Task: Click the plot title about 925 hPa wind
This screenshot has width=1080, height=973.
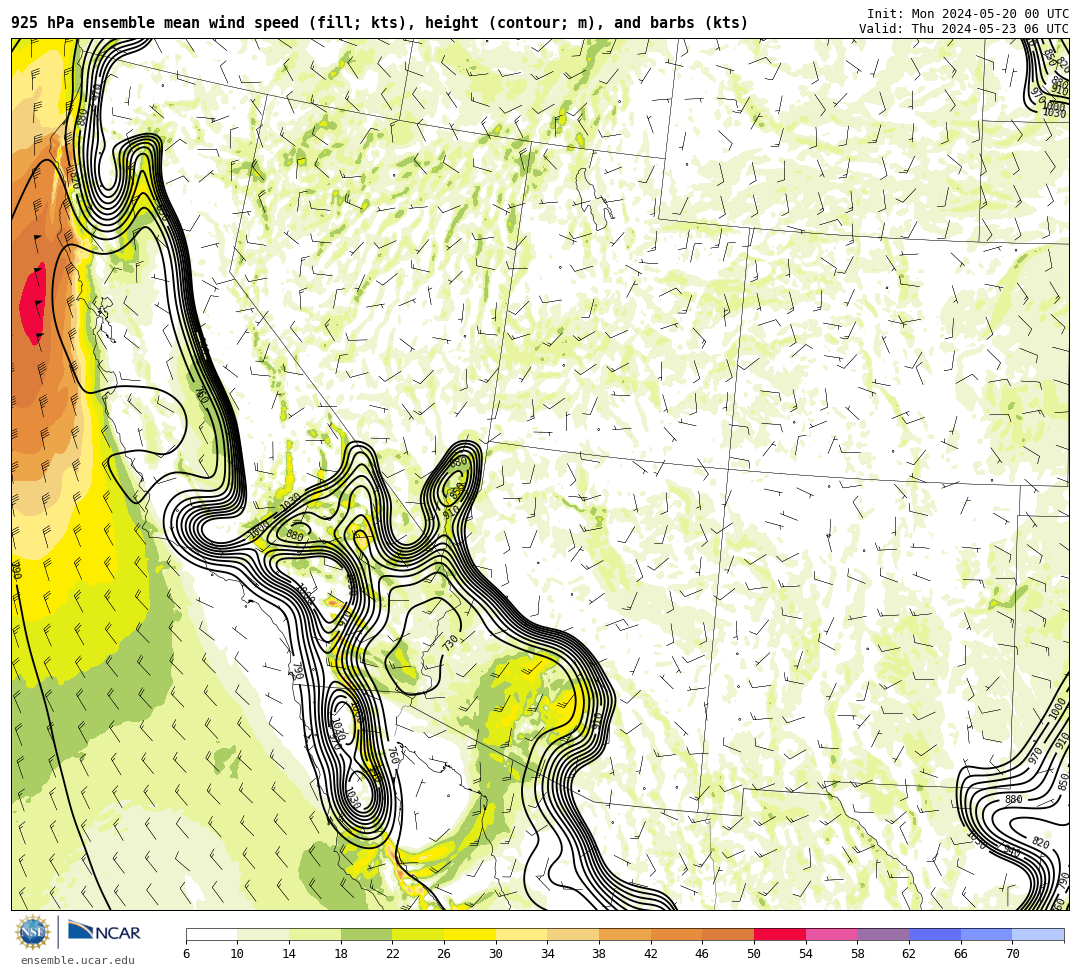Action: point(380,23)
